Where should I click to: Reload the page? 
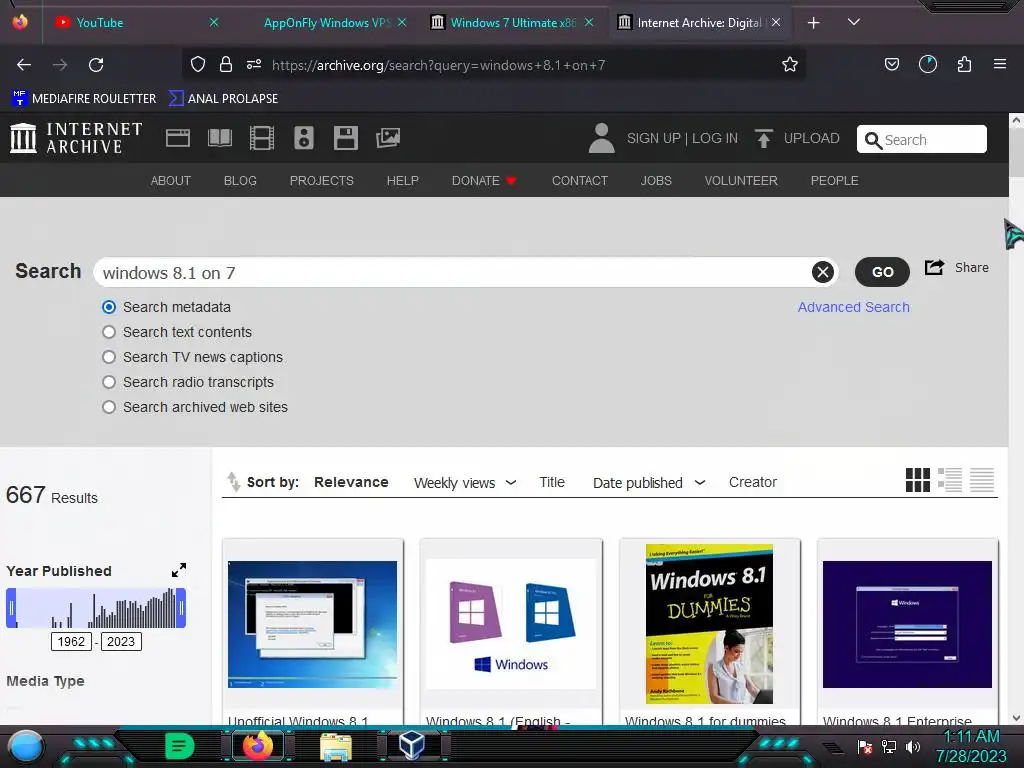point(96,65)
